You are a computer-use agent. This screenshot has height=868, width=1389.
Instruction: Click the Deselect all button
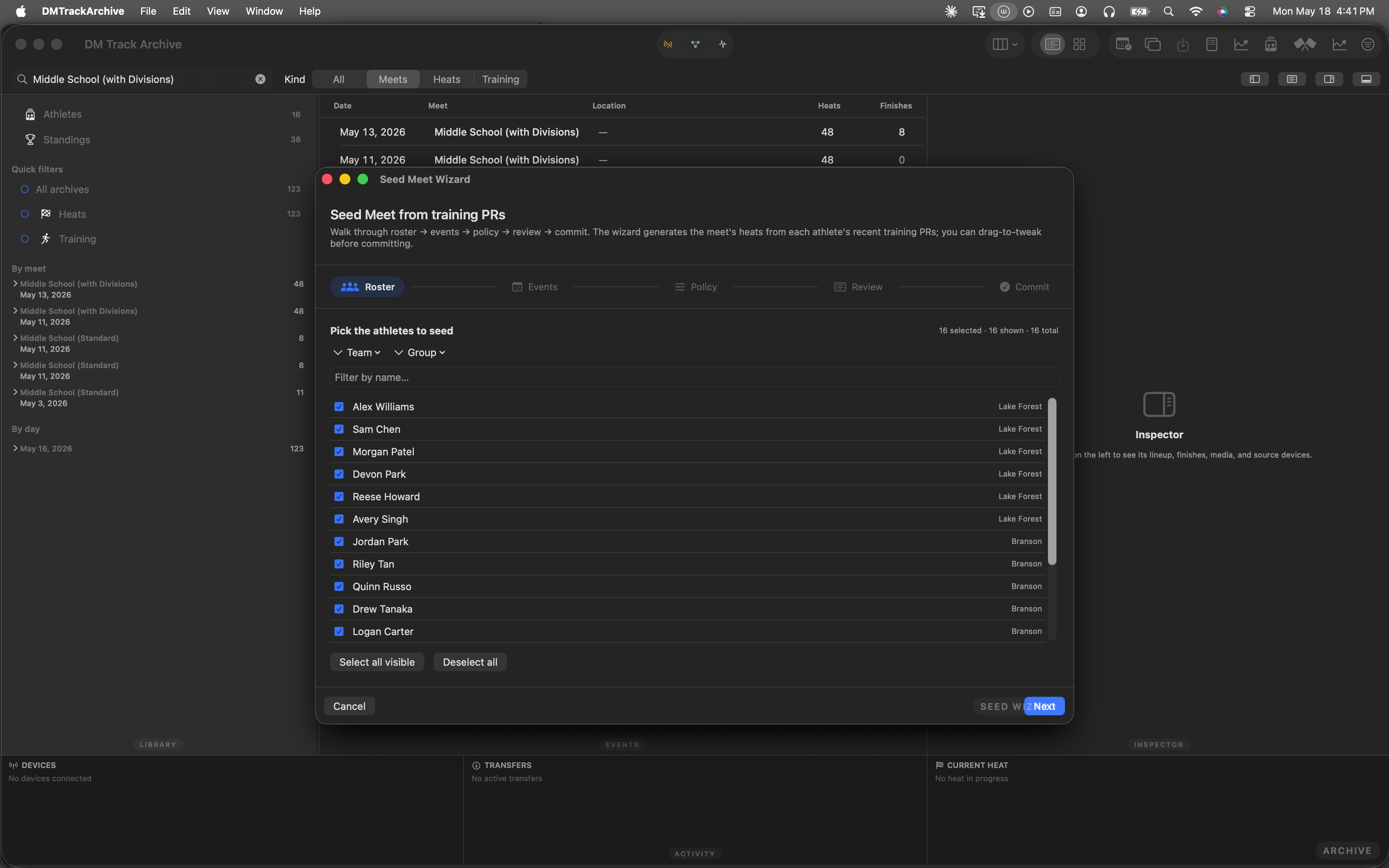(470, 662)
